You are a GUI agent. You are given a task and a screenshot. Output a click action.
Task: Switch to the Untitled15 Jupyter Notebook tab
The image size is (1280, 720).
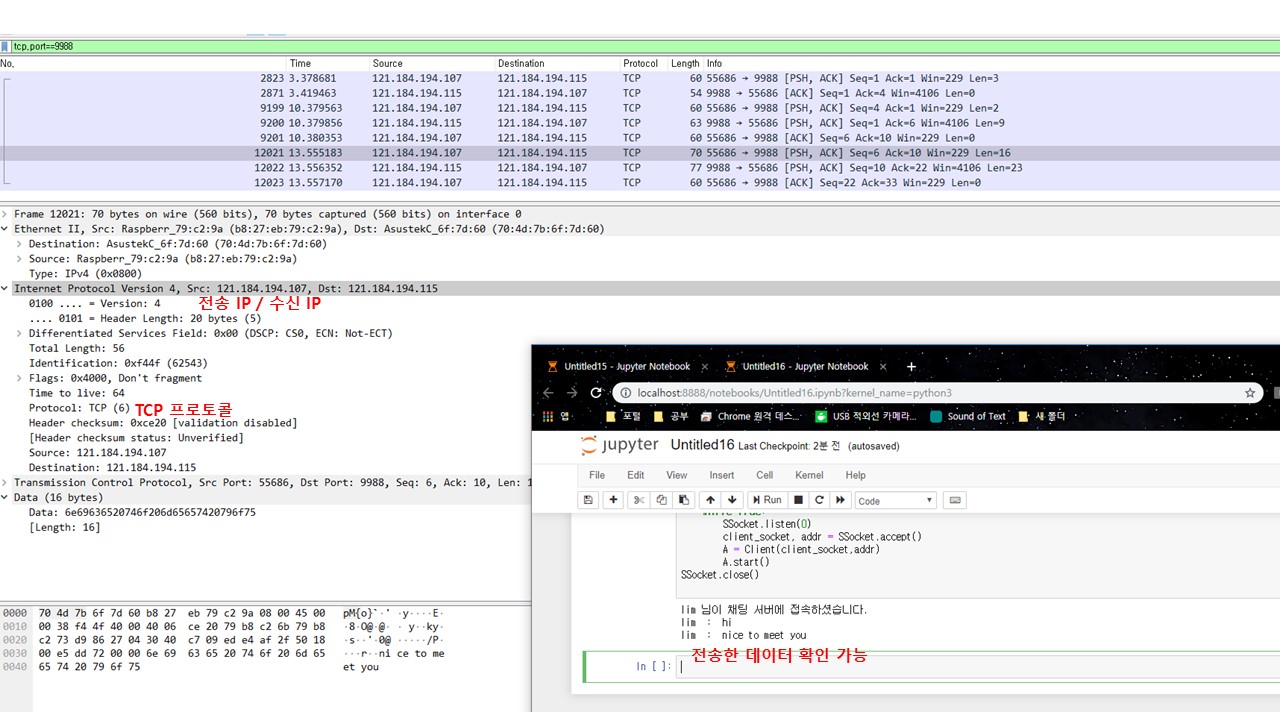(627, 366)
